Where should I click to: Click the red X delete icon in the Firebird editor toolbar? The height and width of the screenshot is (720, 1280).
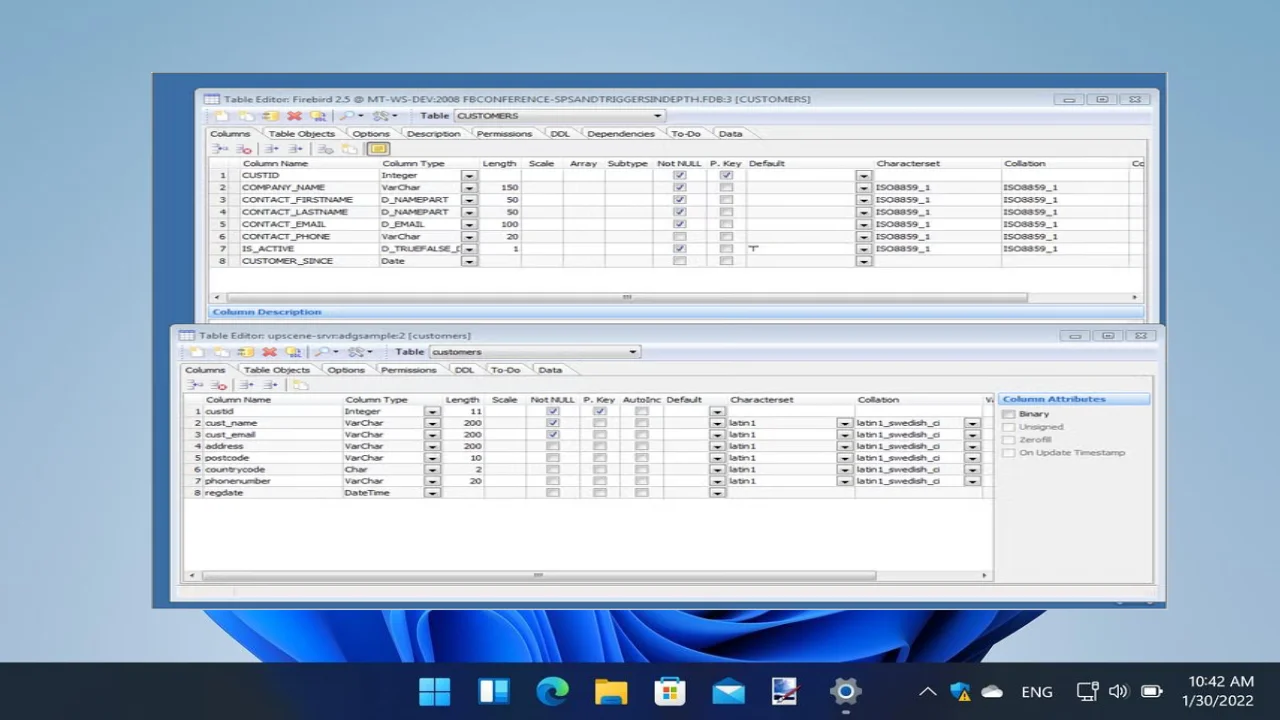pos(294,116)
